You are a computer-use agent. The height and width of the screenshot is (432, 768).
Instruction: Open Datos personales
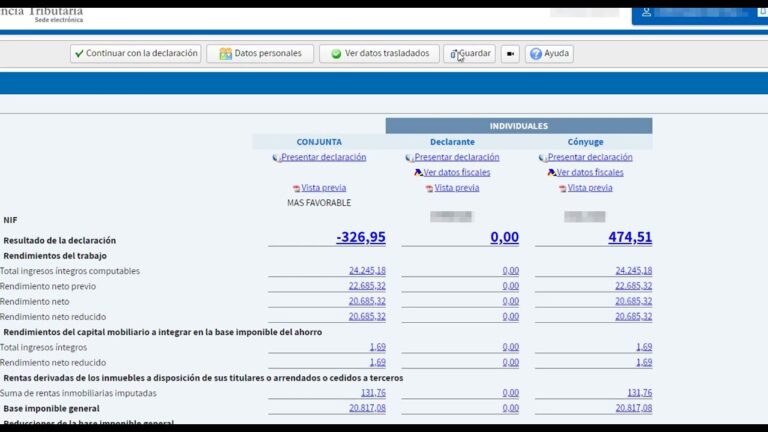[260, 53]
